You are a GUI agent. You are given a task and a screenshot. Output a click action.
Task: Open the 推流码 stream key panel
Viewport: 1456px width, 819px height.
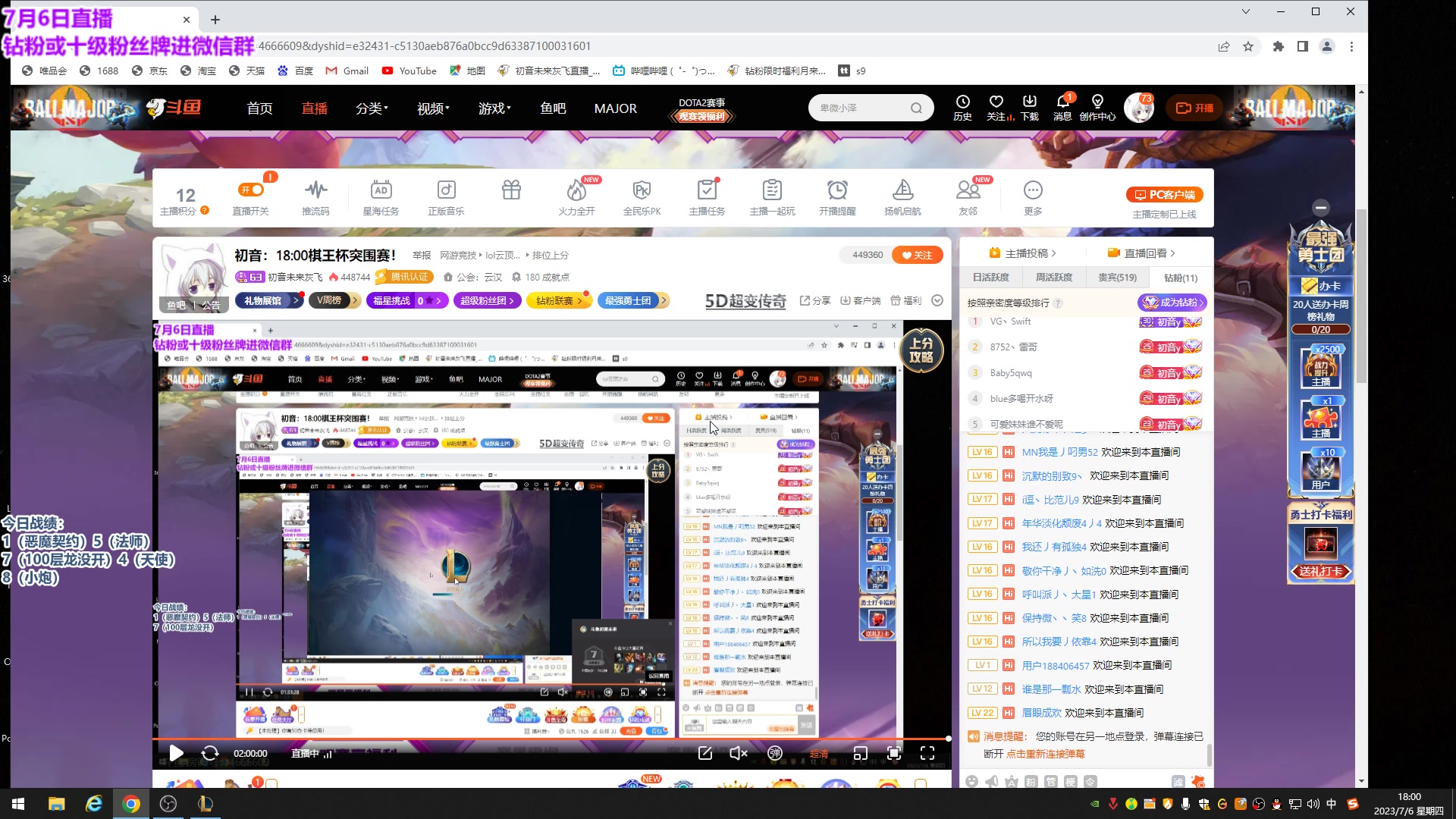click(x=315, y=196)
